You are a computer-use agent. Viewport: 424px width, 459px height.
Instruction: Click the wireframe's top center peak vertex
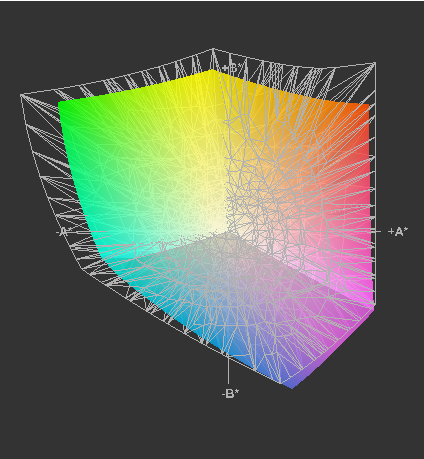(x=213, y=49)
